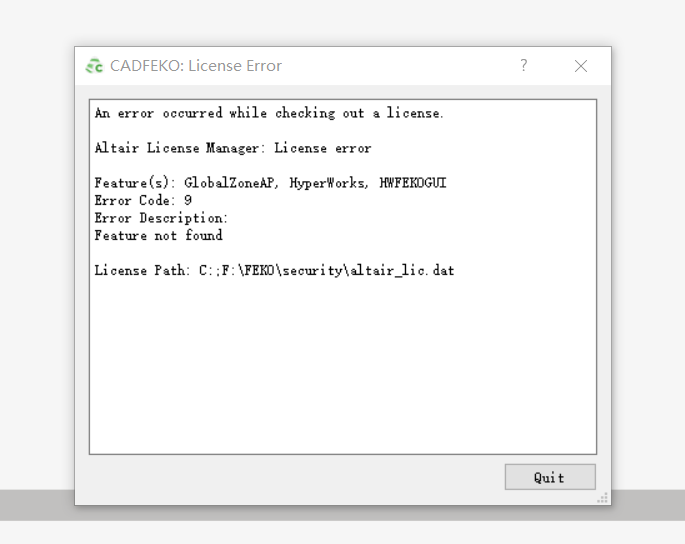Screen dimensions: 685x544
Task: Click the "F:\FEKO\security" part of the path
Action: [x=280, y=270]
